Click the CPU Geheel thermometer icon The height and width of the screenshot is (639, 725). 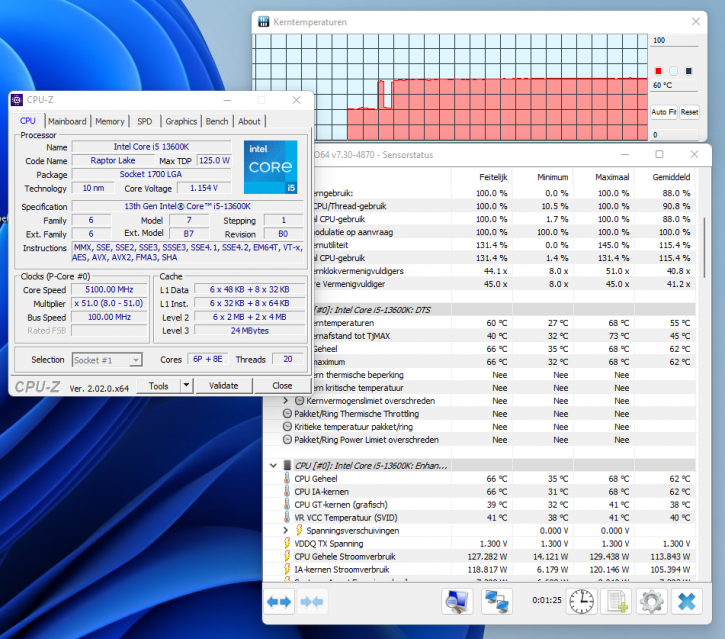(x=287, y=479)
